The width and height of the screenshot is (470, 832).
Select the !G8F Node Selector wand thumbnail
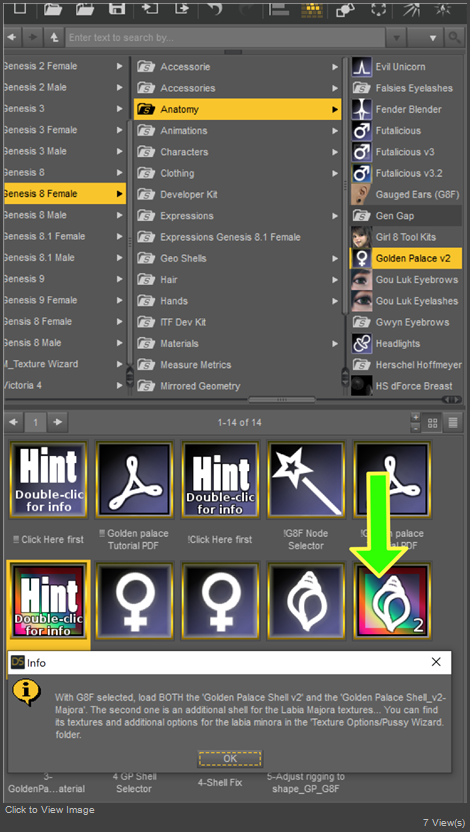(306, 480)
